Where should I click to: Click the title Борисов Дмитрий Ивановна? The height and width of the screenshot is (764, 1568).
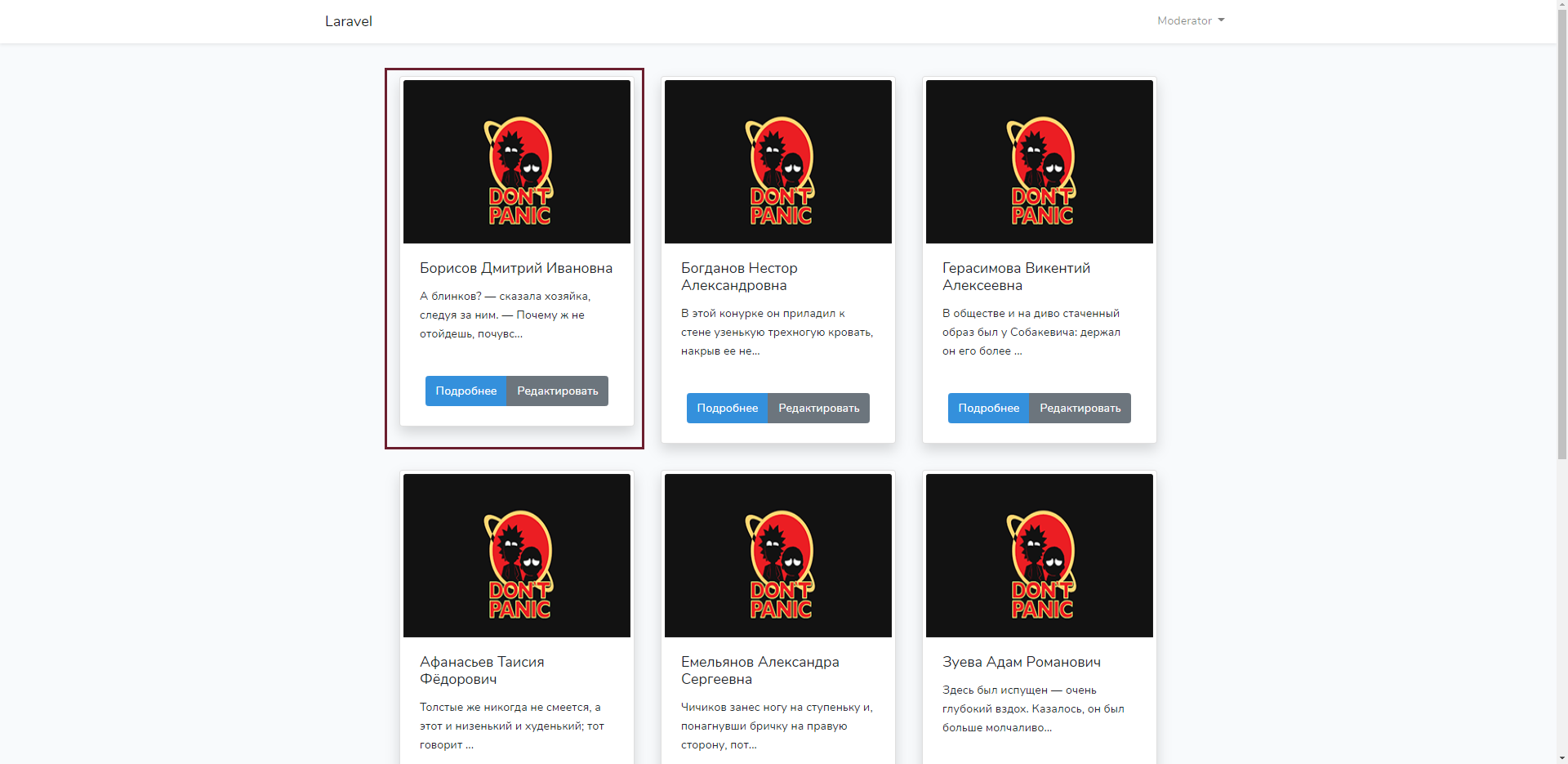pyautogui.click(x=516, y=268)
